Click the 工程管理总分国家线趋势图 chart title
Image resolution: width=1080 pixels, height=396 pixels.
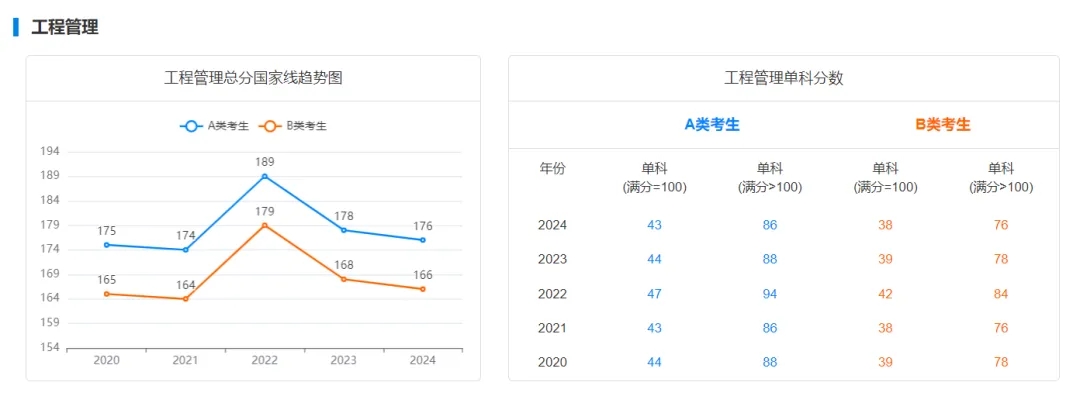253,78
